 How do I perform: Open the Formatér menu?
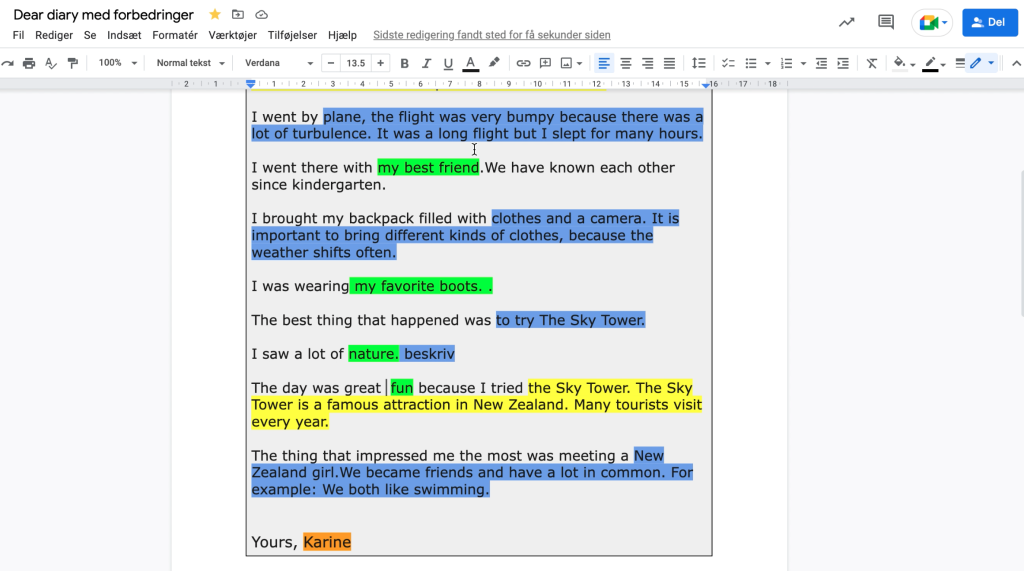[x=175, y=35]
